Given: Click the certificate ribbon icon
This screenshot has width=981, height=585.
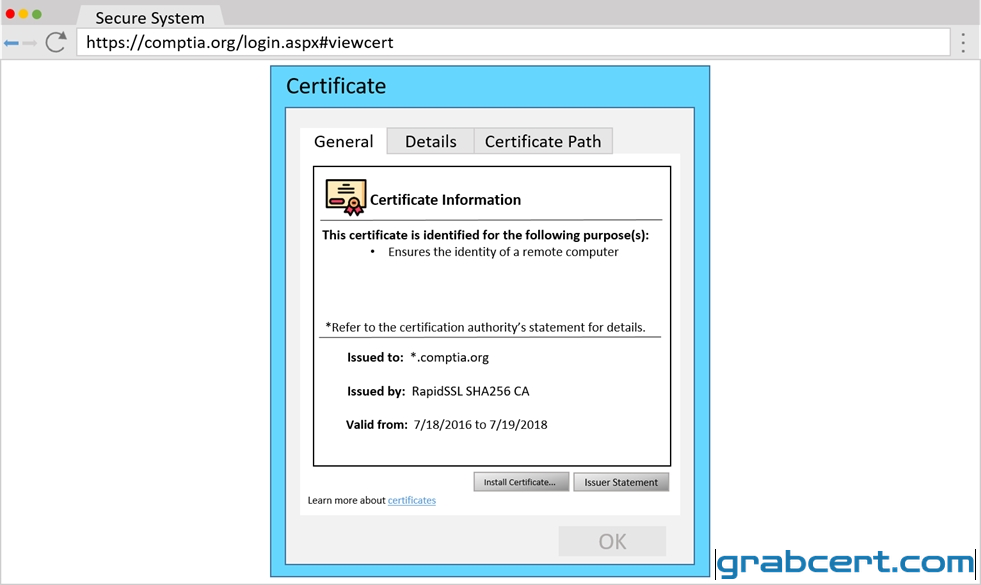Looking at the screenshot, I should click(345, 197).
